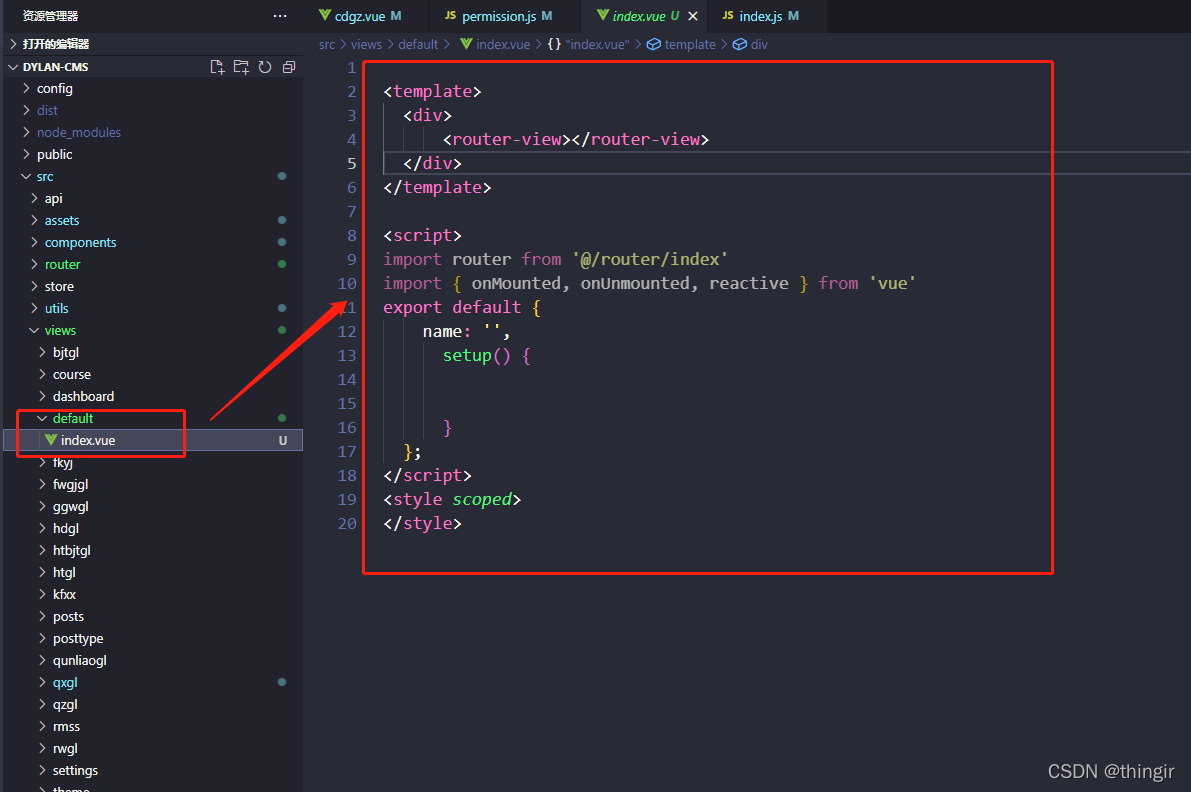Collapse all folders in explorer

(289, 67)
